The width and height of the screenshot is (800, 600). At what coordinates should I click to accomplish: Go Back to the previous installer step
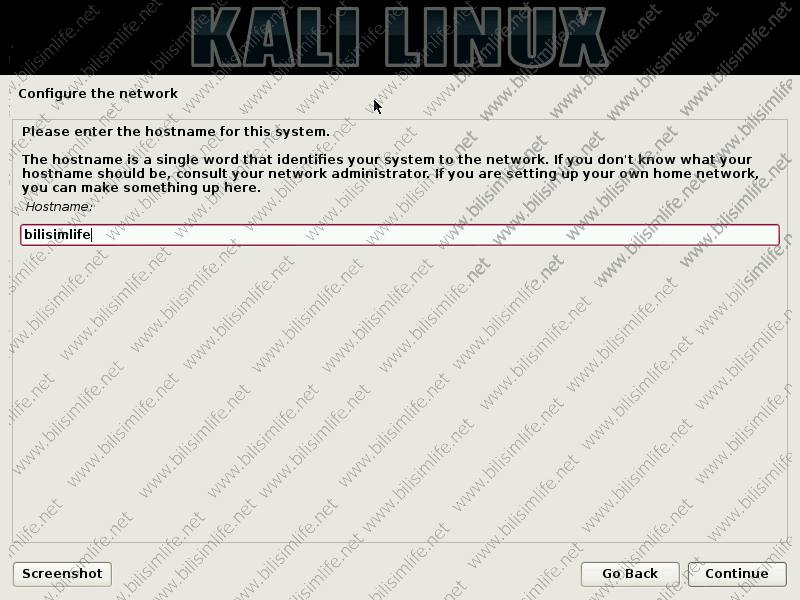(x=630, y=574)
